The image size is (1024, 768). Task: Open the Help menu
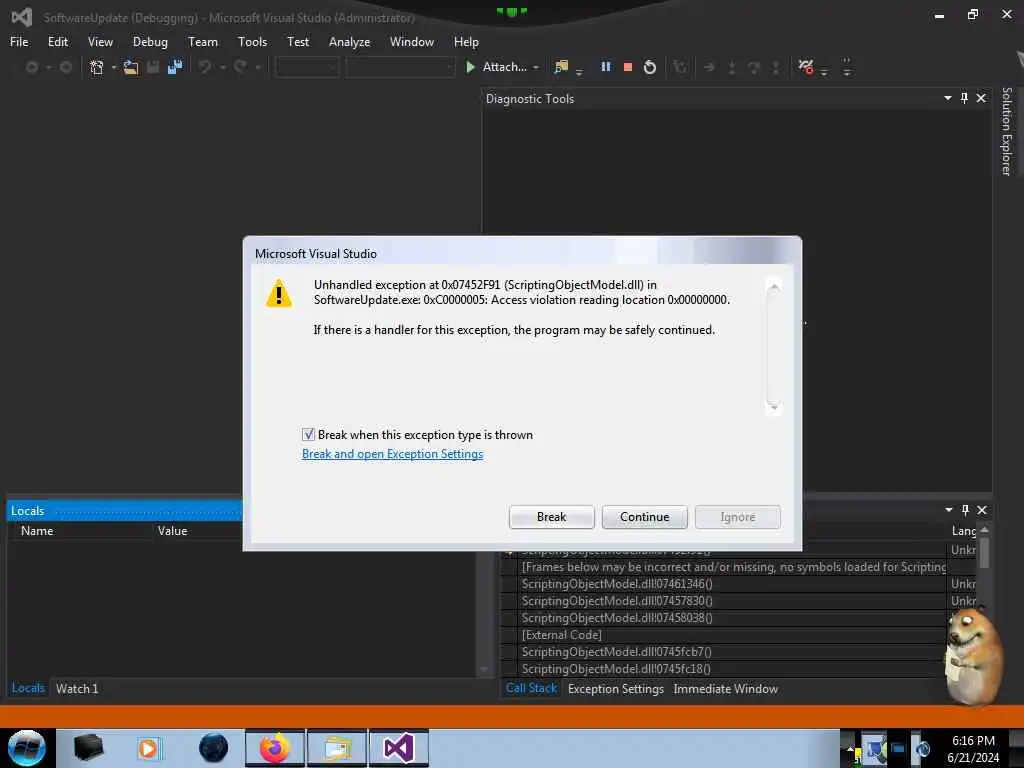466,42
